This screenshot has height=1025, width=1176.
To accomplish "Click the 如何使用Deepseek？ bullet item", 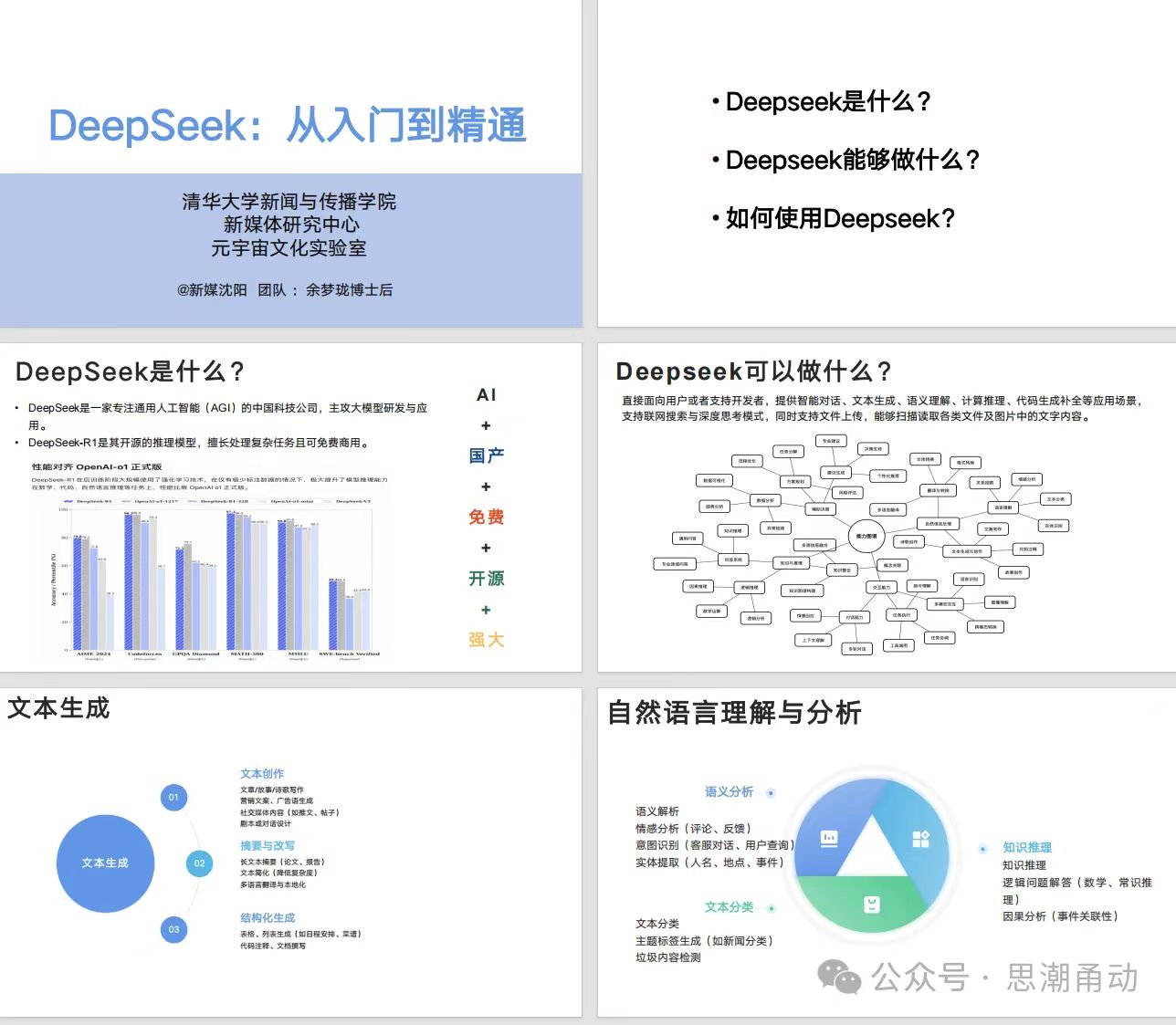I will coord(839,219).
